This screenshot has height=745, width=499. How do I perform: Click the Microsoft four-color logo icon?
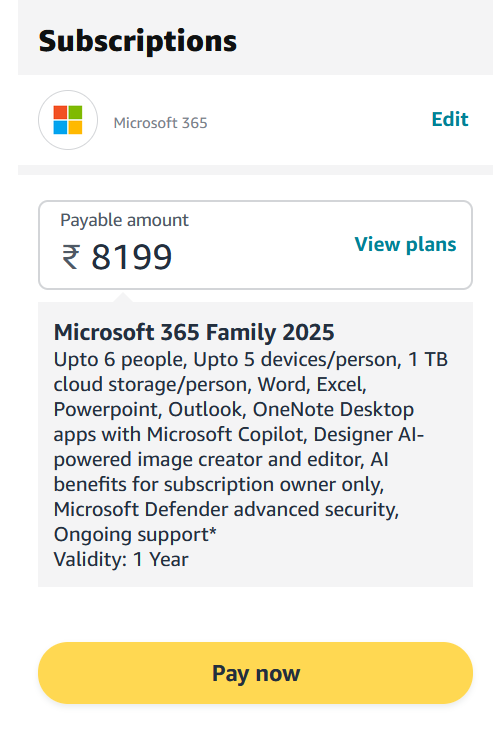(x=68, y=120)
